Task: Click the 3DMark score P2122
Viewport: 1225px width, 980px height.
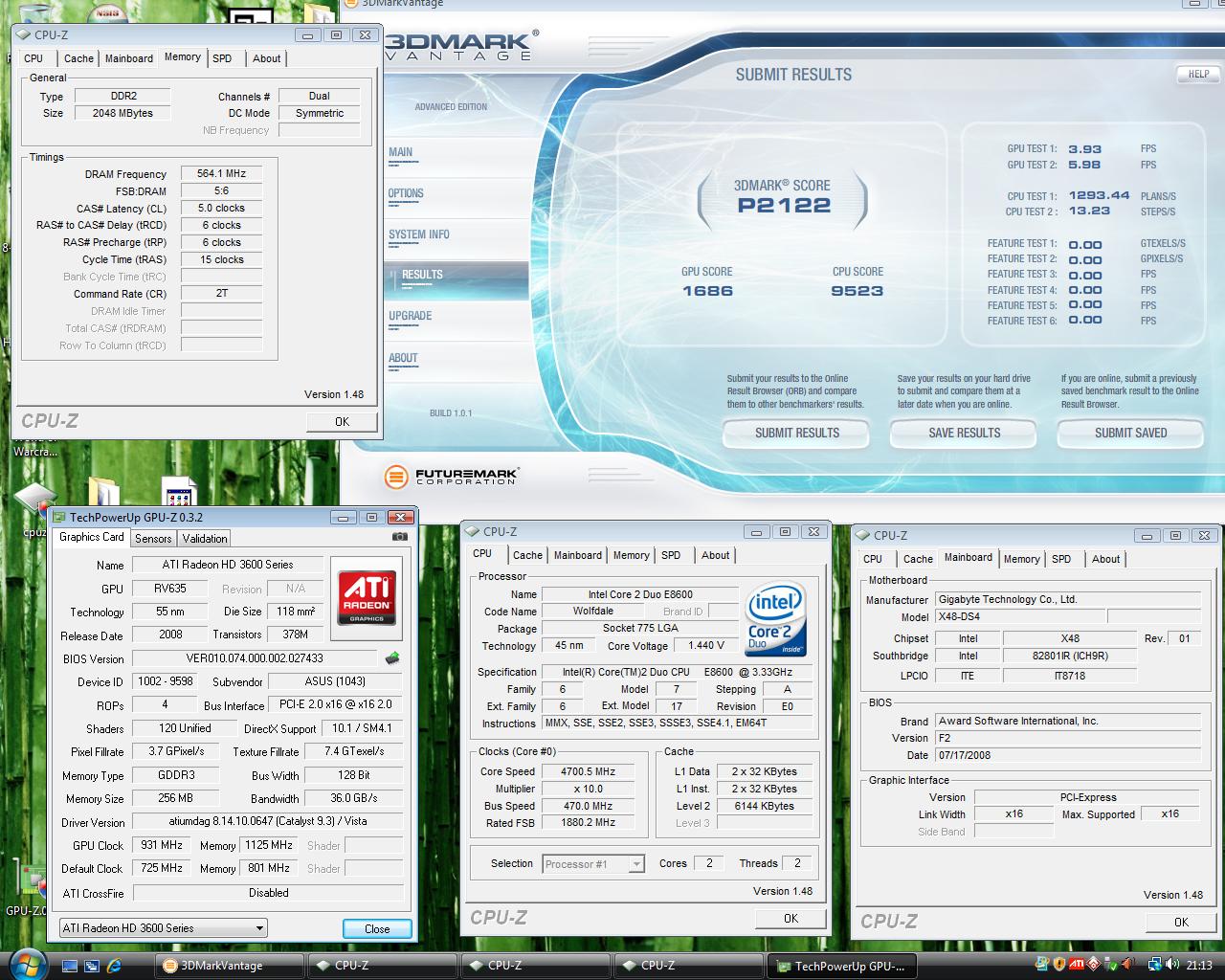Action: [784, 205]
